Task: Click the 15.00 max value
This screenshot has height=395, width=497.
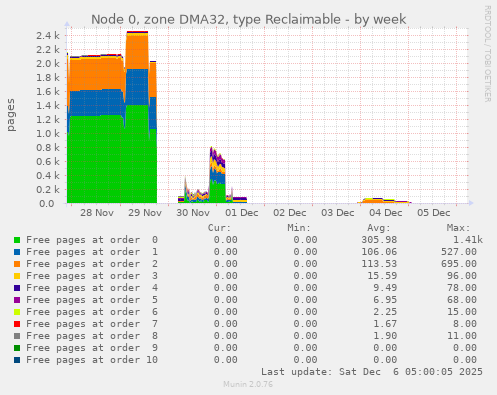Action: 462,312
